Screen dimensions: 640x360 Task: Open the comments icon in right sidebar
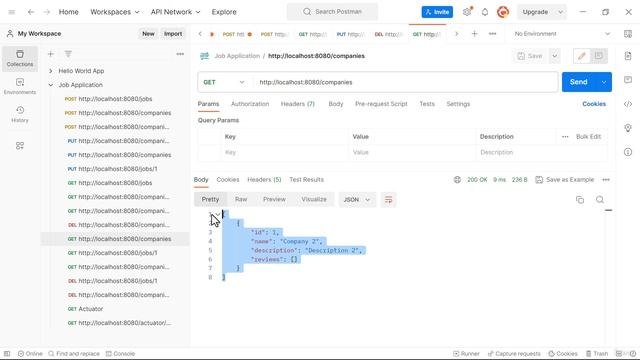[x=628, y=80]
